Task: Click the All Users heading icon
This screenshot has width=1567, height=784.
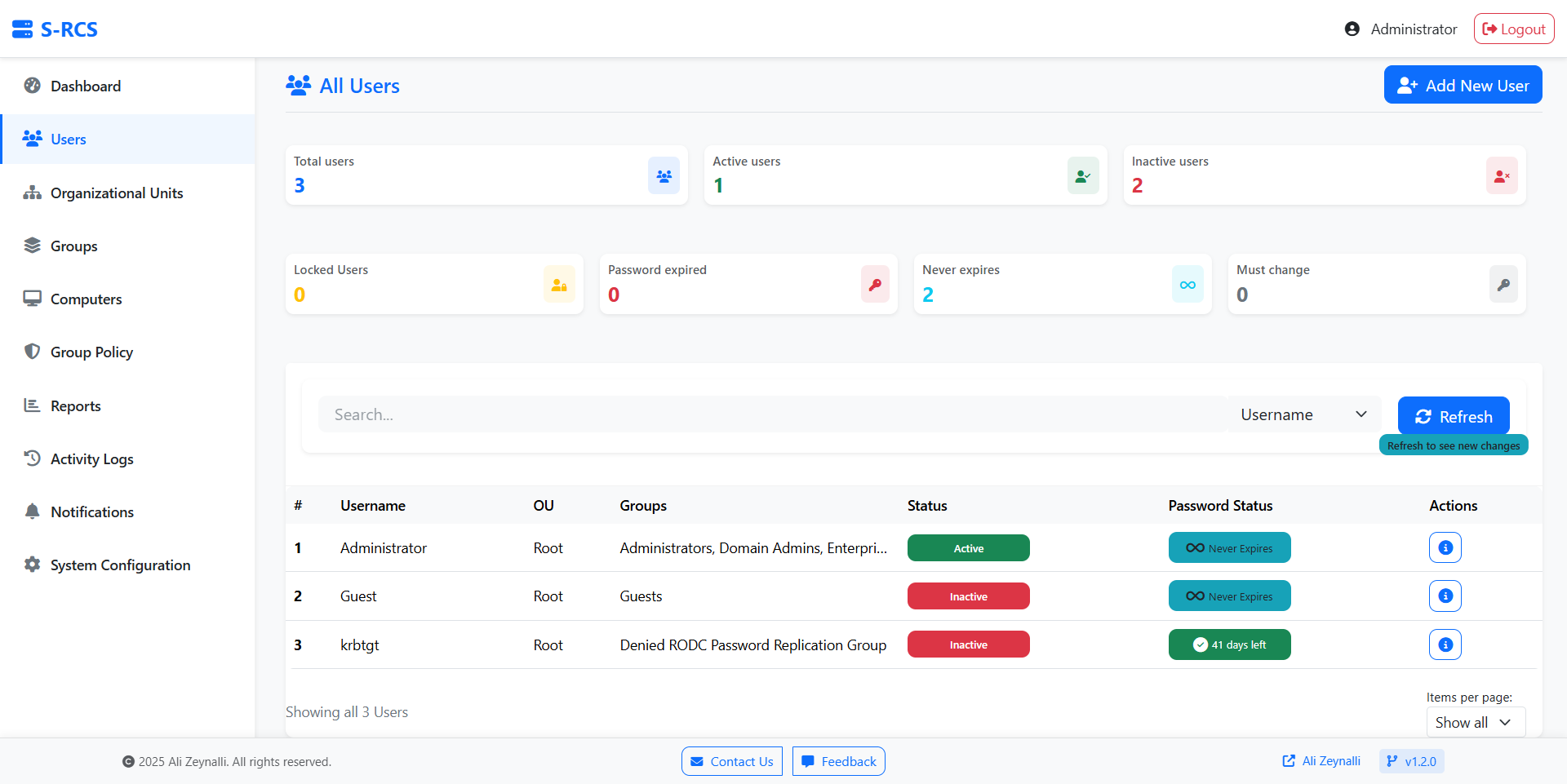Action: click(299, 85)
